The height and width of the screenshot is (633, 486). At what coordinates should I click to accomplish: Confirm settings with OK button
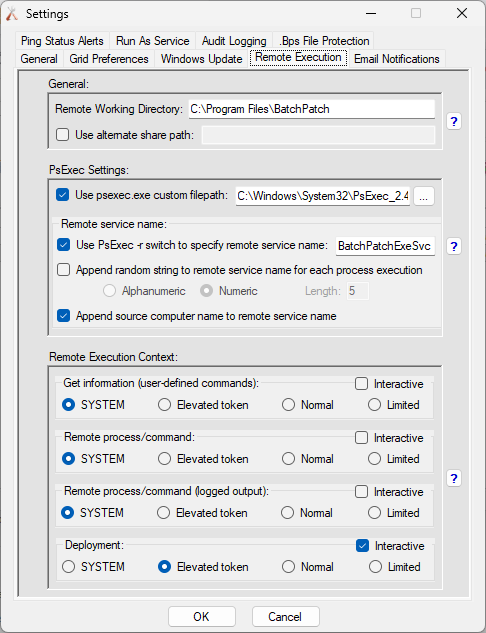coord(201,616)
